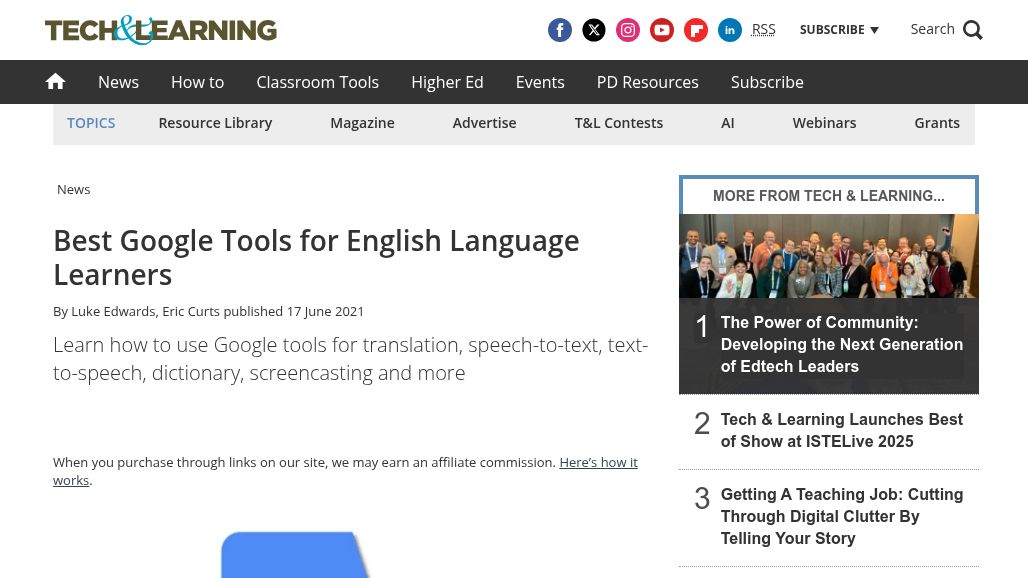The height and width of the screenshot is (578, 1028).
Task: Open the LinkedIn social icon
Action: point(730,30)
